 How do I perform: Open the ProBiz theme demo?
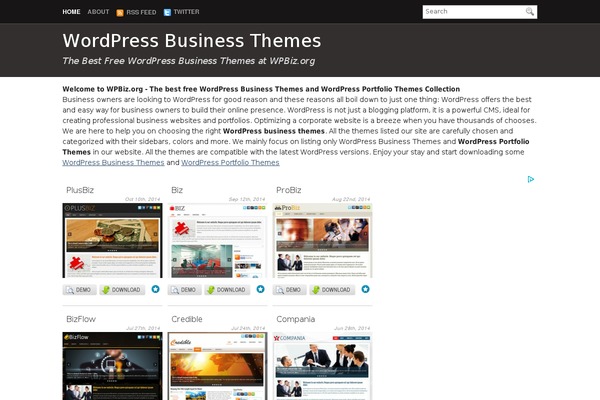[289, 290]
